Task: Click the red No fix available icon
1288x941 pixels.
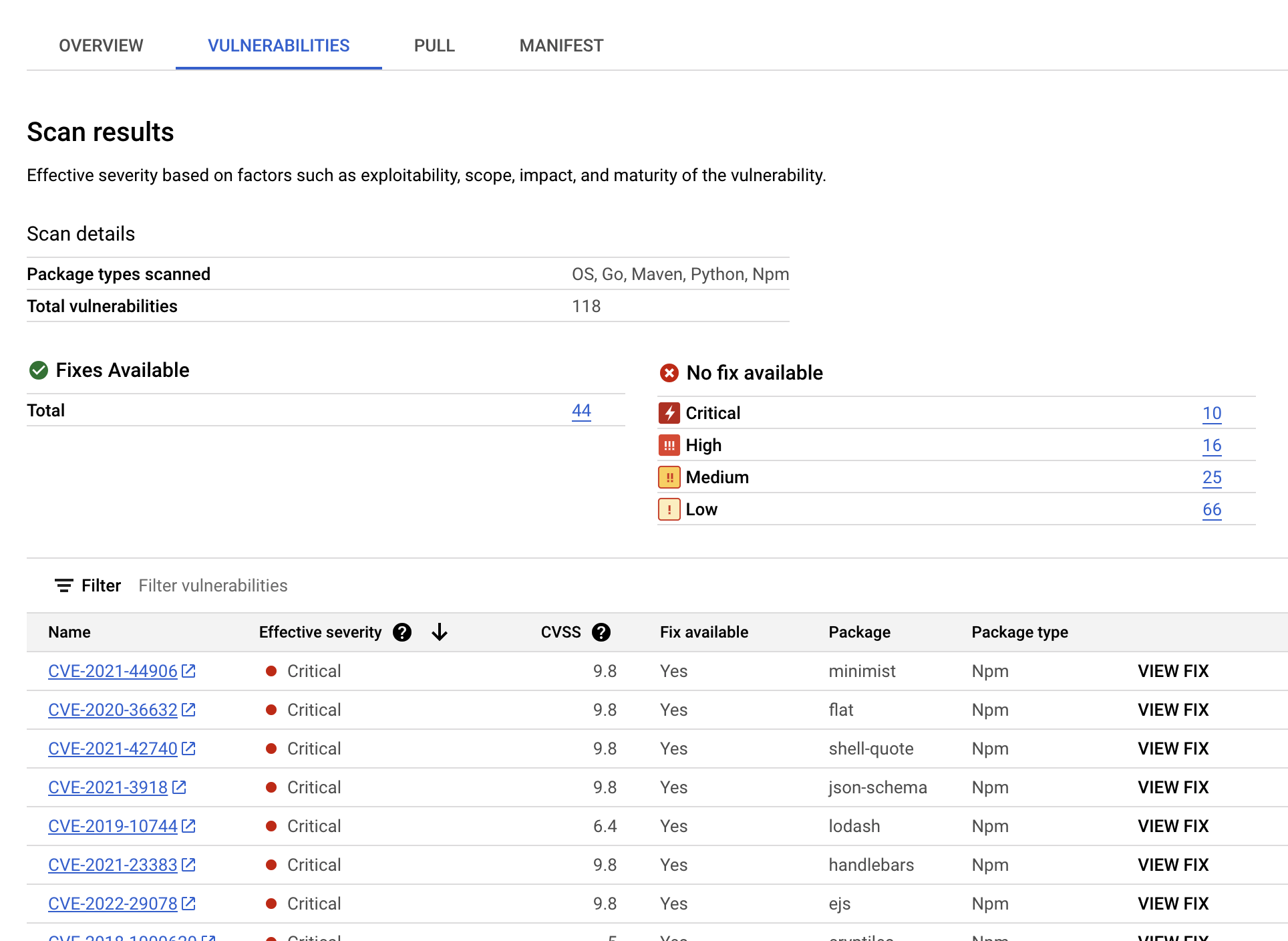Action: [670, 373]
